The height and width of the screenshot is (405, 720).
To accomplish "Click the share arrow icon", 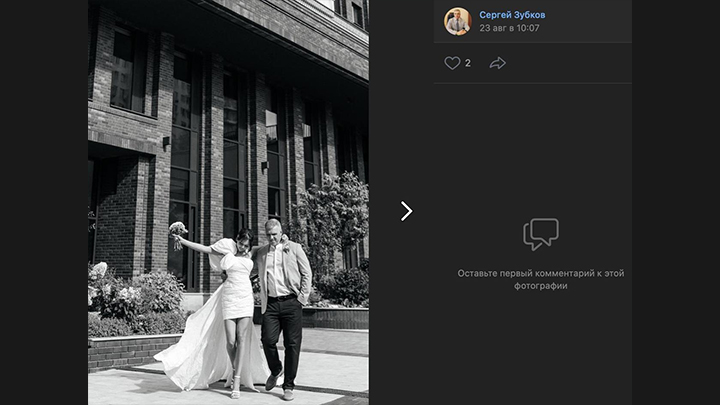I will click(497, 63).
